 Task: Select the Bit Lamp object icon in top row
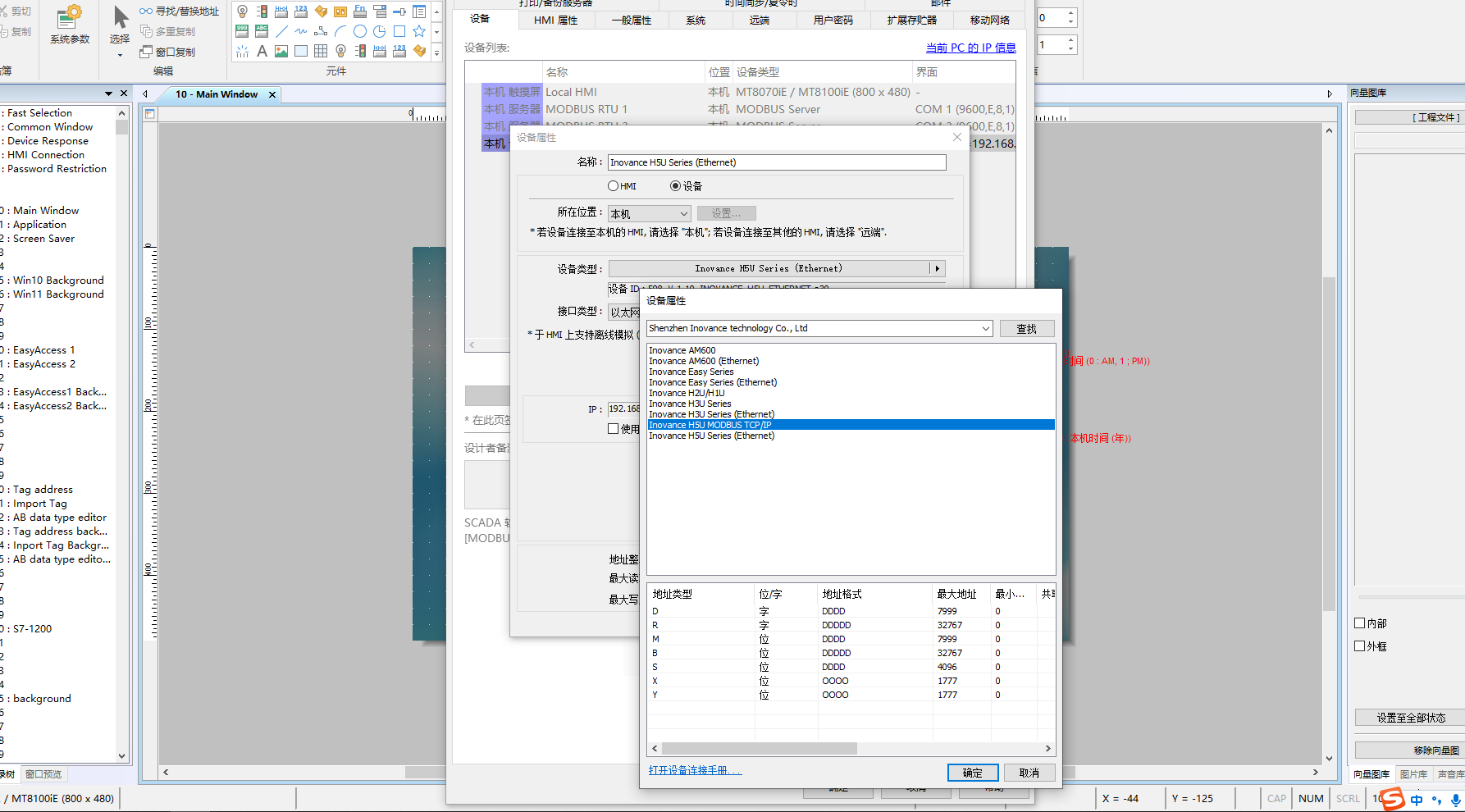point(242,11)
